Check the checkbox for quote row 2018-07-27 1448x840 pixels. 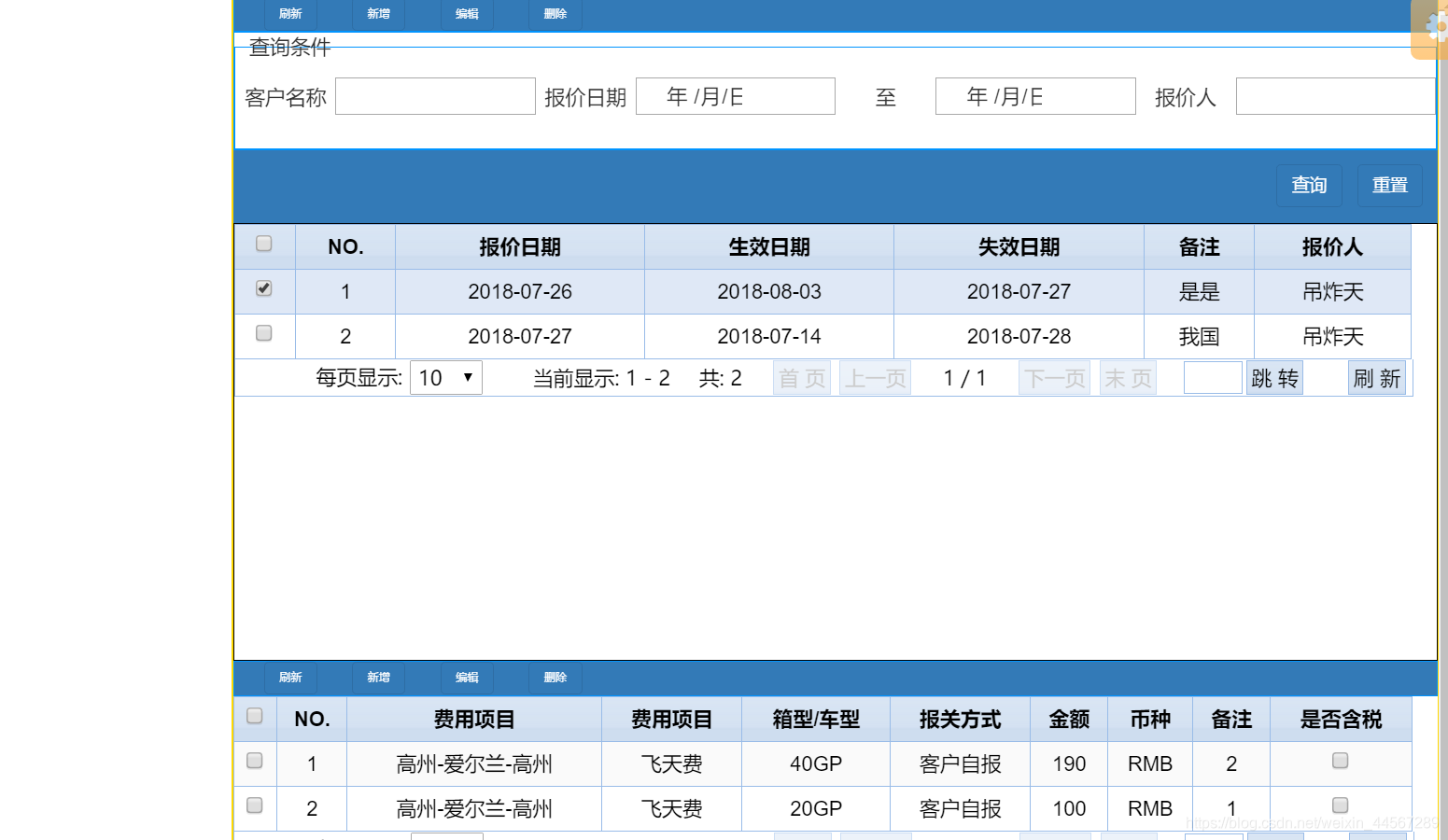coord(264,333)
